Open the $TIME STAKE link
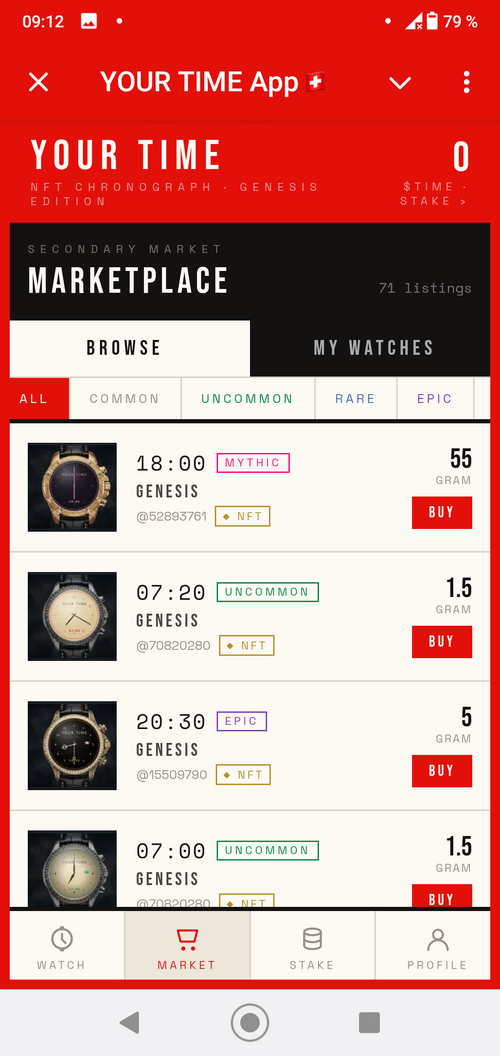 [435, 194]
